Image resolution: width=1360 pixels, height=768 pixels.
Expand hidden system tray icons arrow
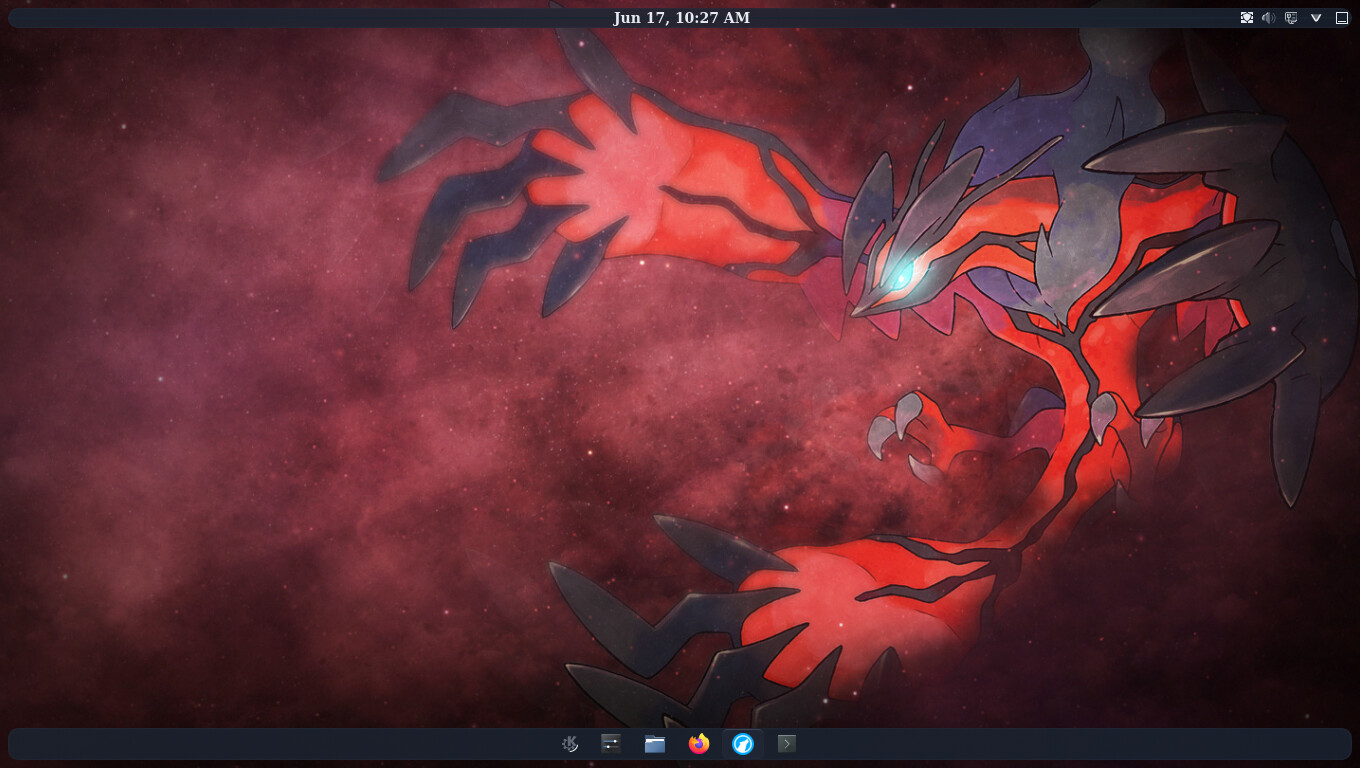(x=1316, y=18)
